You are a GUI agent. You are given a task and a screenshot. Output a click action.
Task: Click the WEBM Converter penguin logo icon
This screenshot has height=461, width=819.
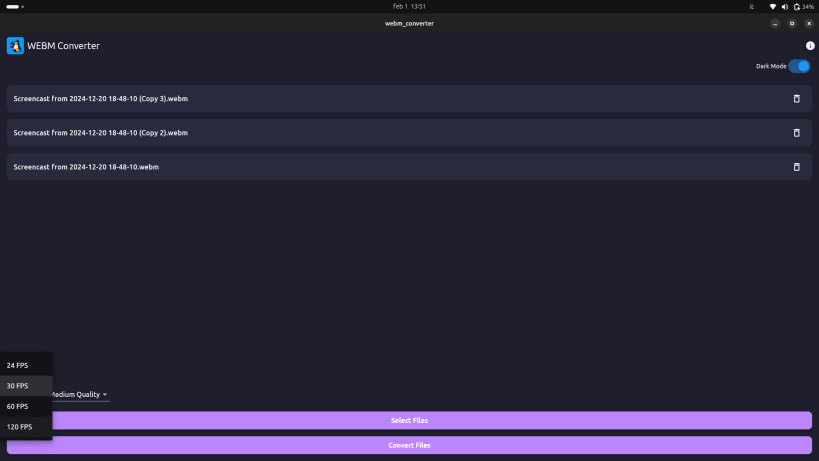coord(15,45)
